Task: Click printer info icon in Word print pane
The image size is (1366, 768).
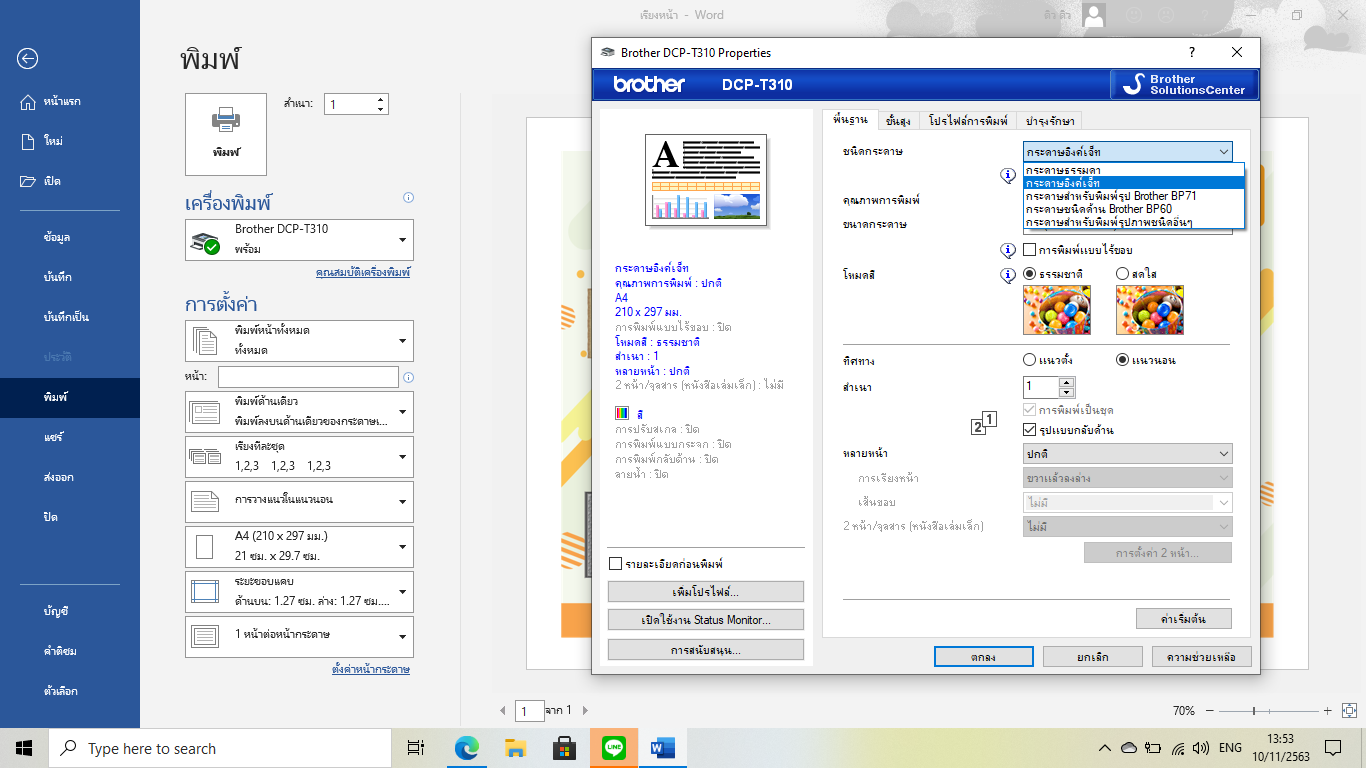Action: tap(408, 198)
